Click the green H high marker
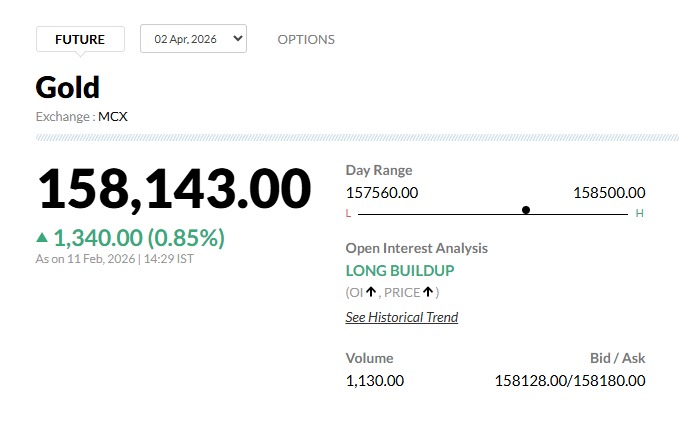This screenshot has height=431, width=679. tap(639, 213)
